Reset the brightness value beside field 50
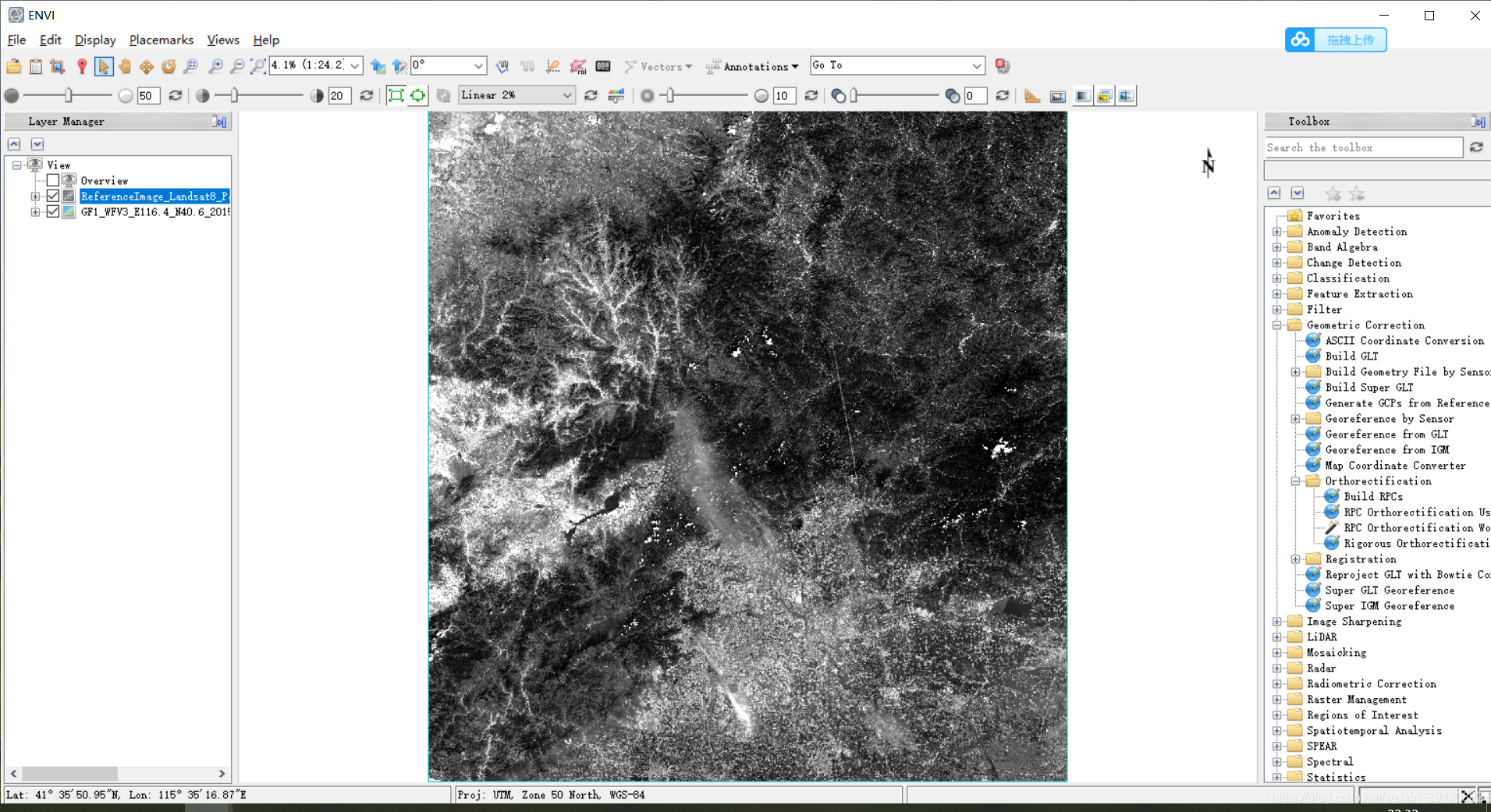This screenshot has height=812, width=1491. coord(176,95)
